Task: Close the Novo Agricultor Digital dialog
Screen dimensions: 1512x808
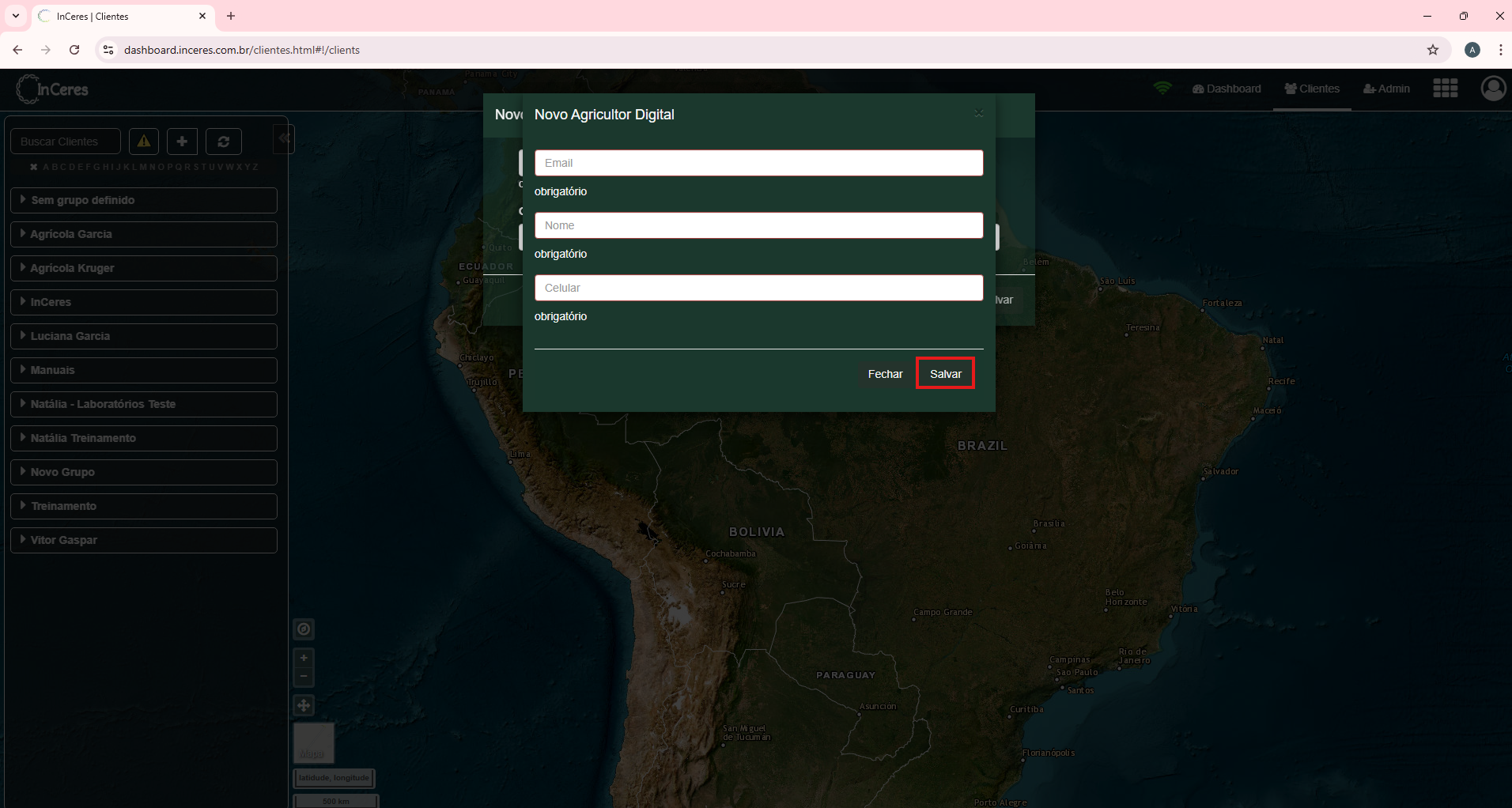Action: pos(979,114)
